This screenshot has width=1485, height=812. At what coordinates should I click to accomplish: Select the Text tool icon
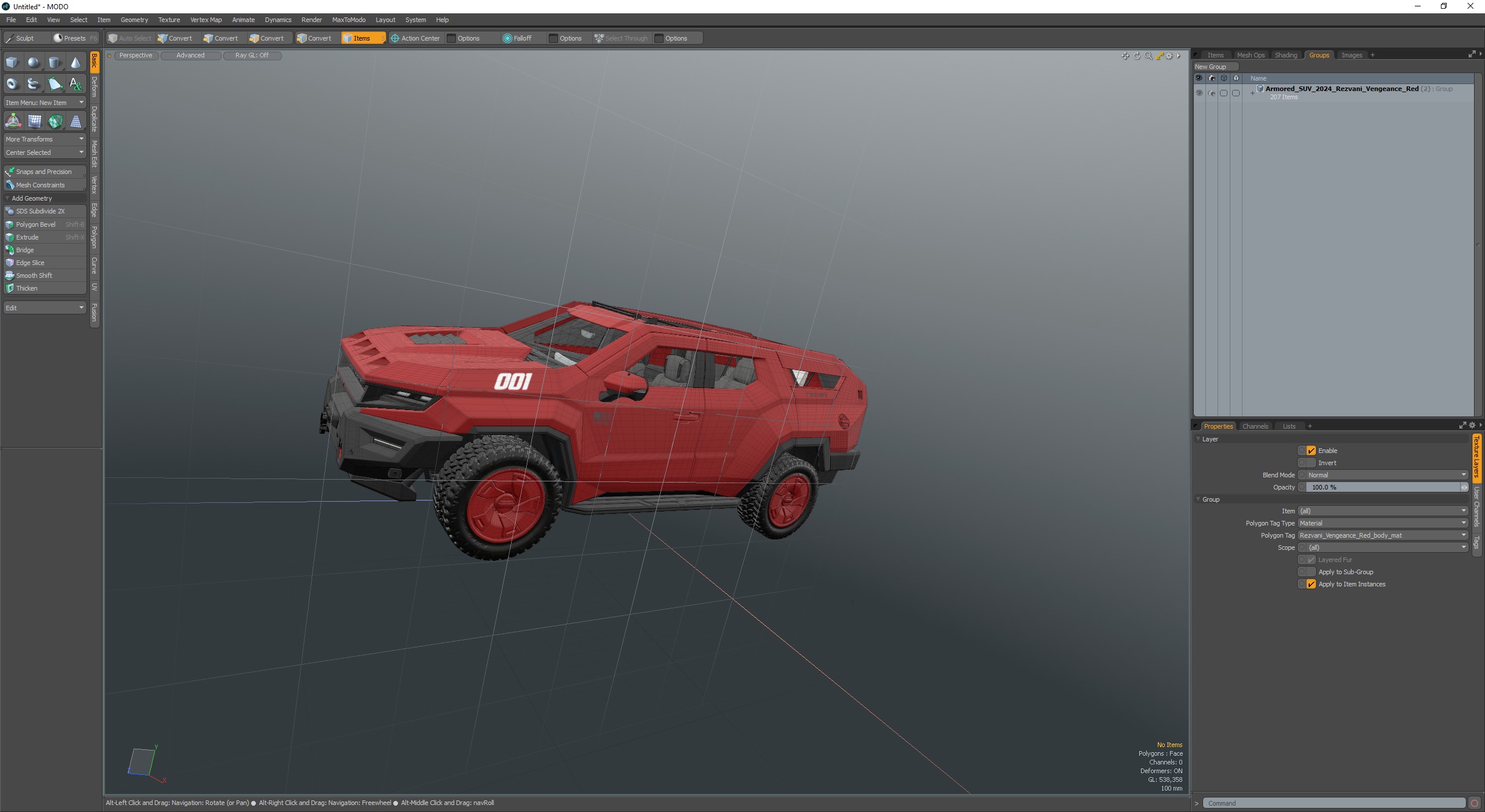coord(75,84)
